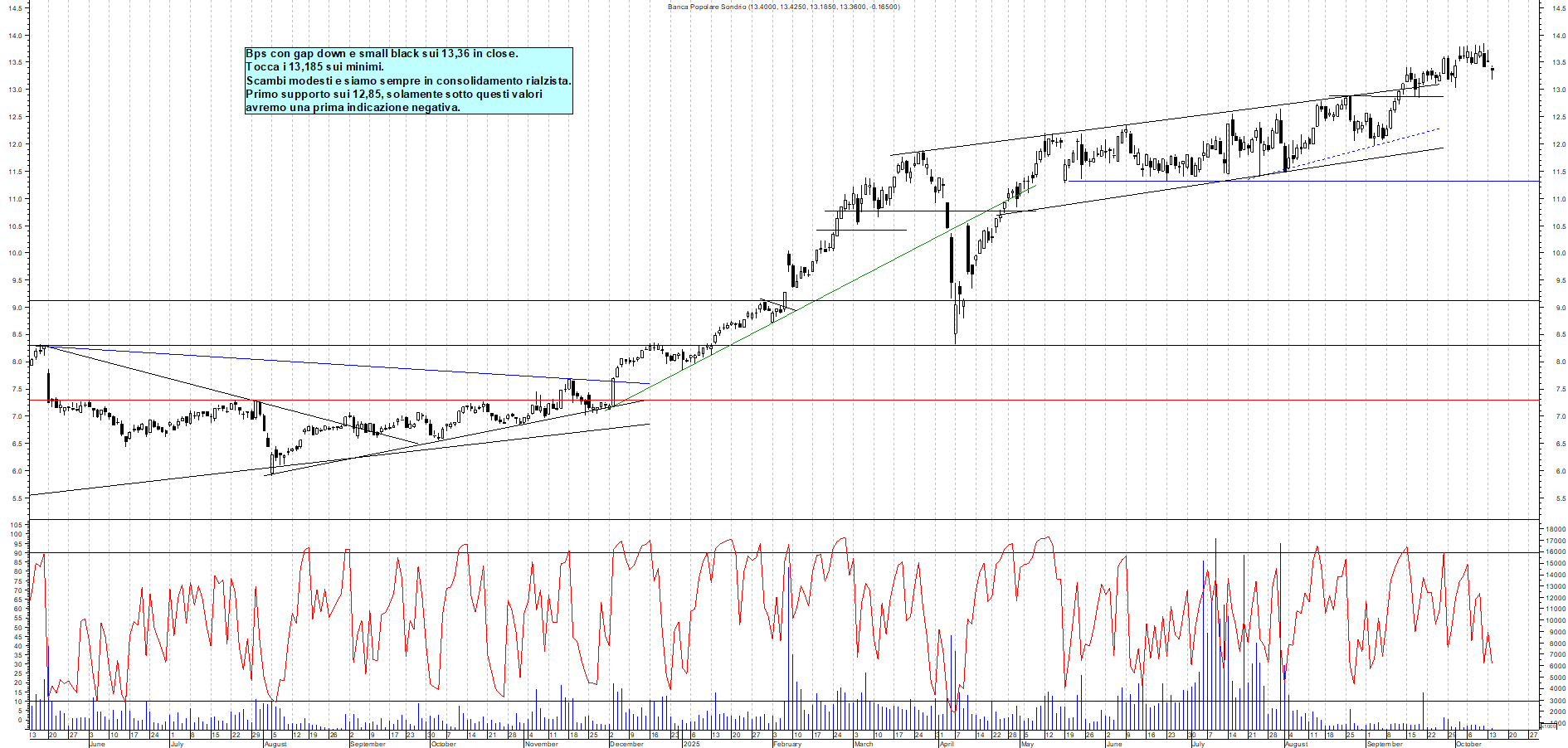This screenshot has width=1568, height=748.
Task: Click the tallest blue volume bar in July
Action: [x=1215, y=630]
